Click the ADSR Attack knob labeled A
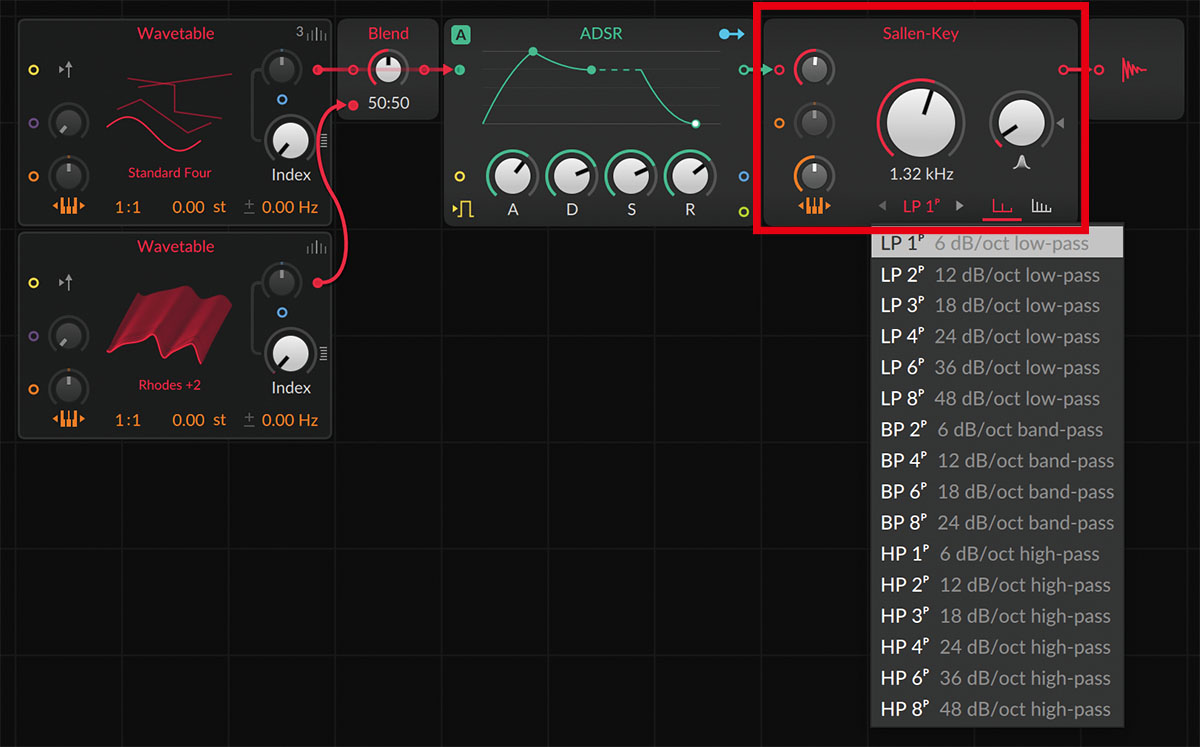 (513, 176)
